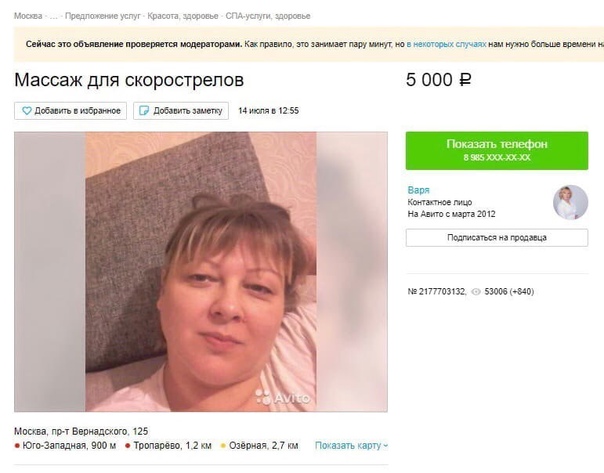Open СПА-услуги, здоровье breadcrumb category
This screenshot has height=473, width=604.
(268, 16)
